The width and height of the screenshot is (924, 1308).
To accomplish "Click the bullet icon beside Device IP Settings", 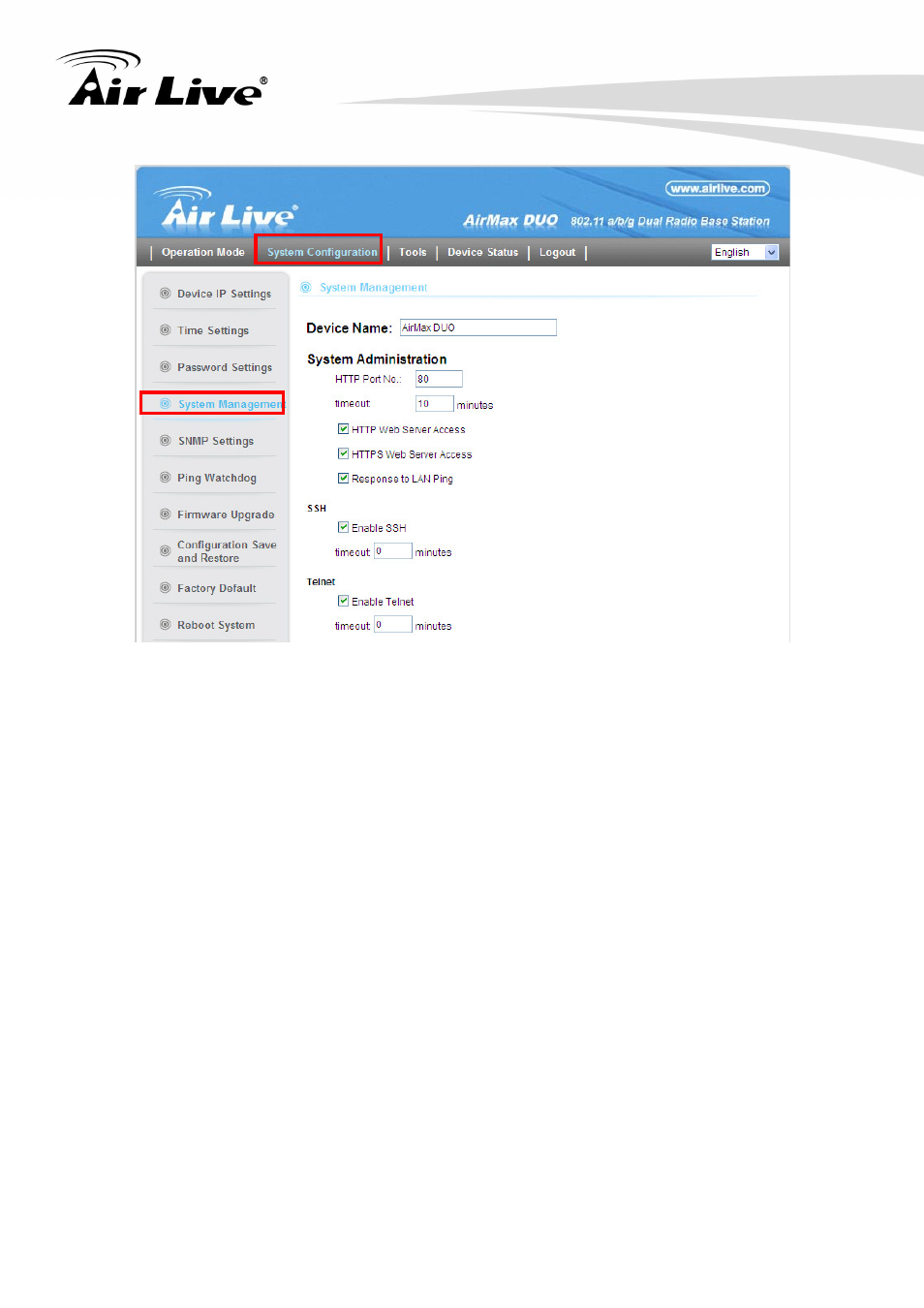I will coord(165,294).
